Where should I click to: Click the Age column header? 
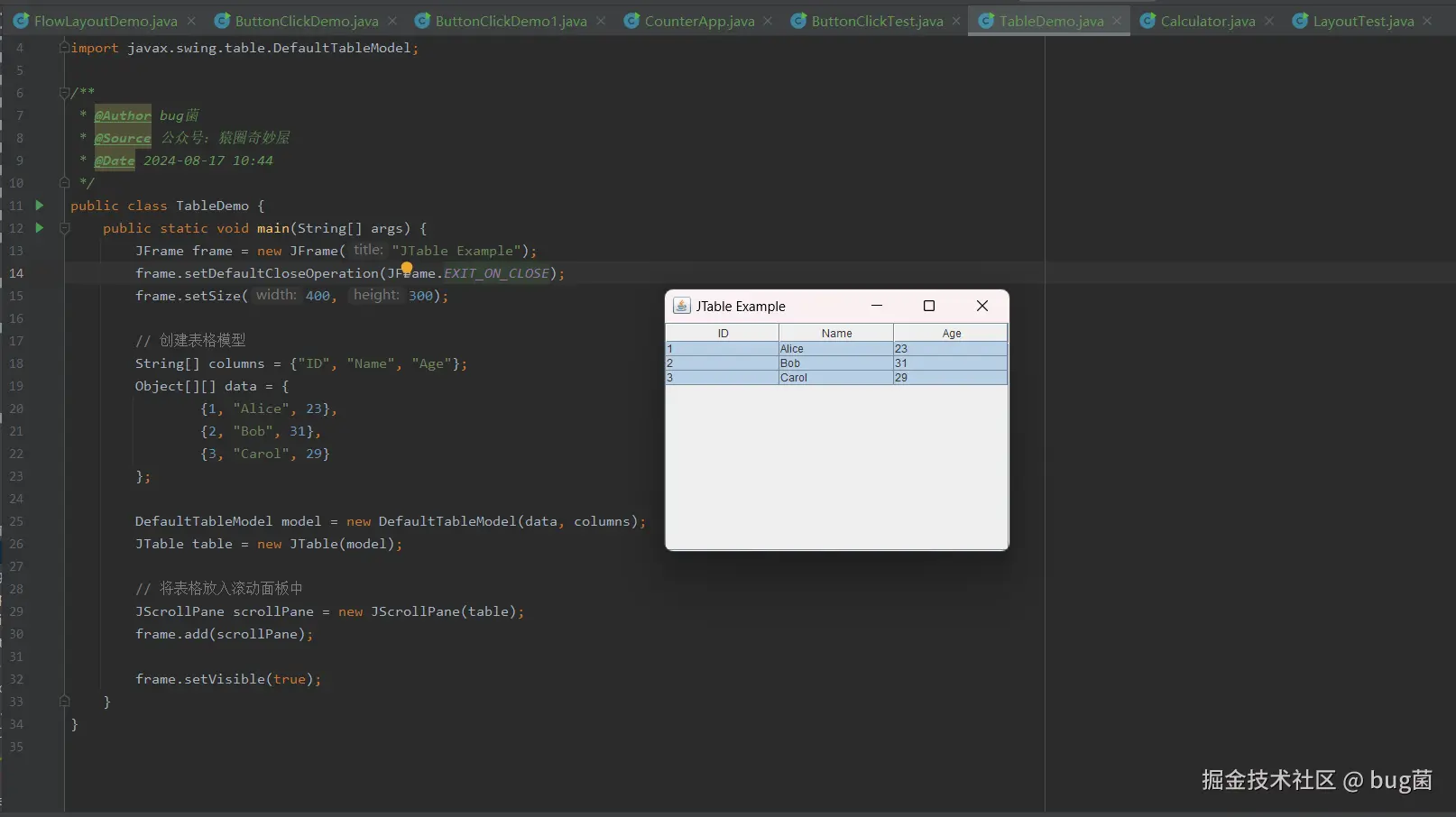951,334
